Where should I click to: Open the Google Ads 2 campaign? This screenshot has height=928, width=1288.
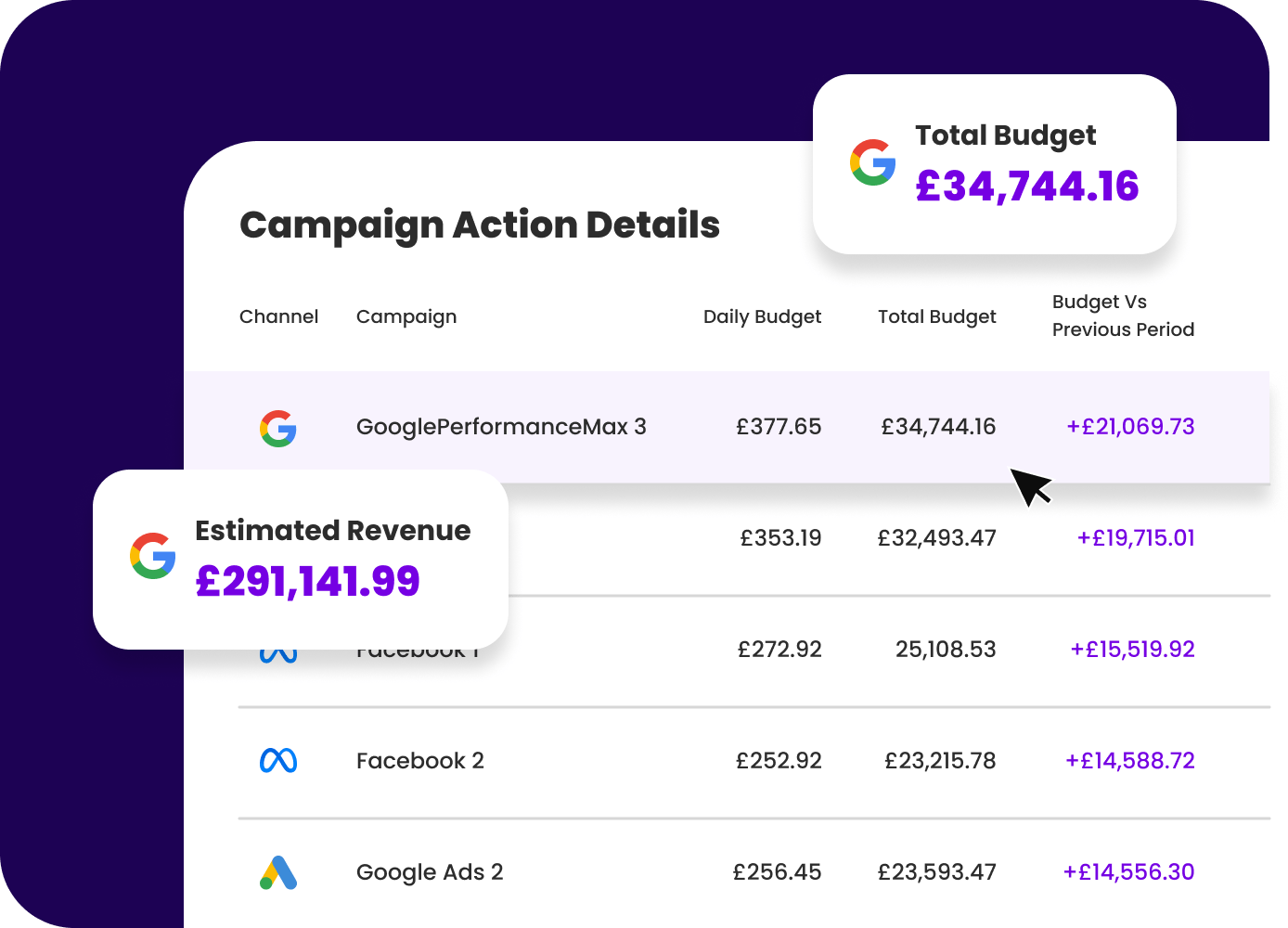click(430, 872)
